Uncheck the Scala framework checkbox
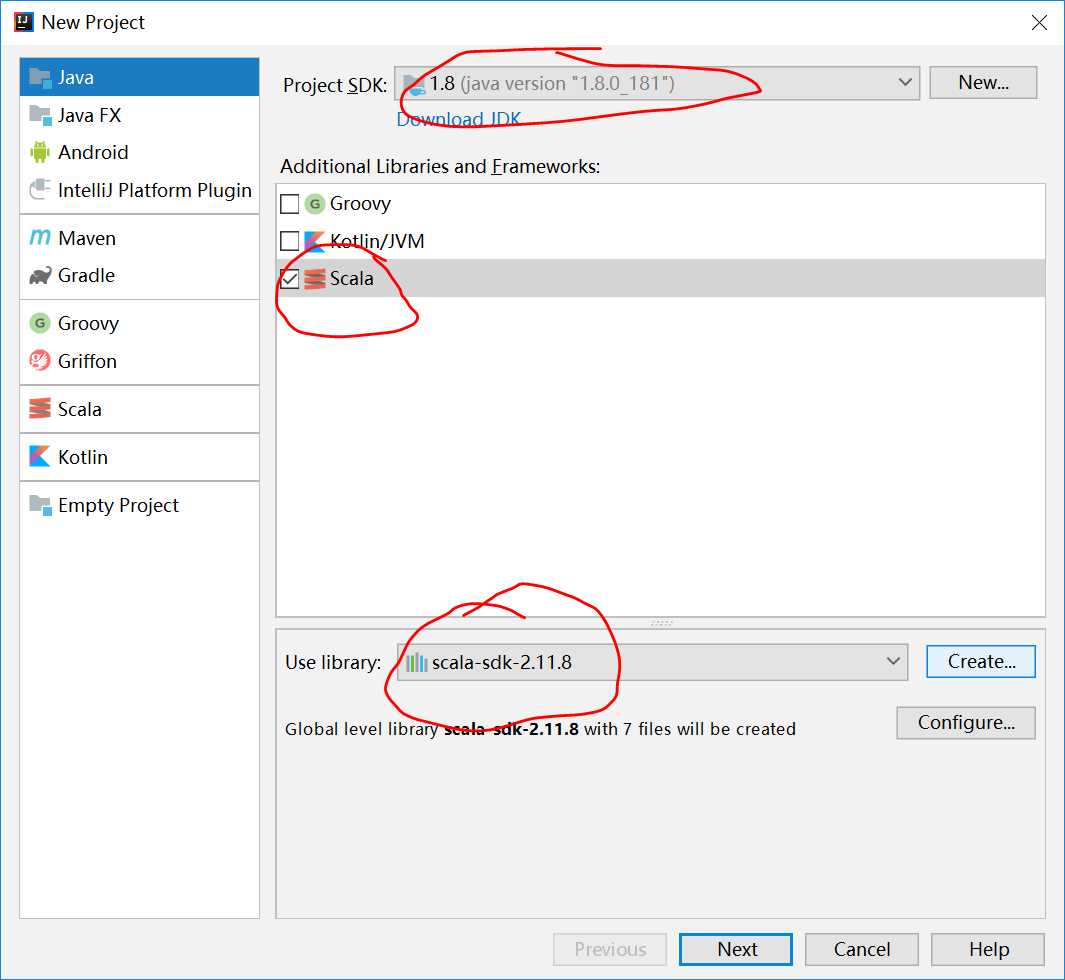1065x980 pixels. click(289, 278)
